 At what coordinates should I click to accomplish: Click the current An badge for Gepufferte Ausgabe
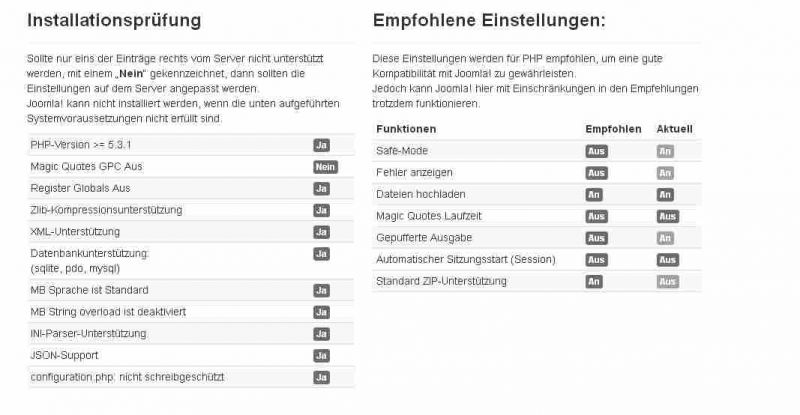tap(665, 238)
